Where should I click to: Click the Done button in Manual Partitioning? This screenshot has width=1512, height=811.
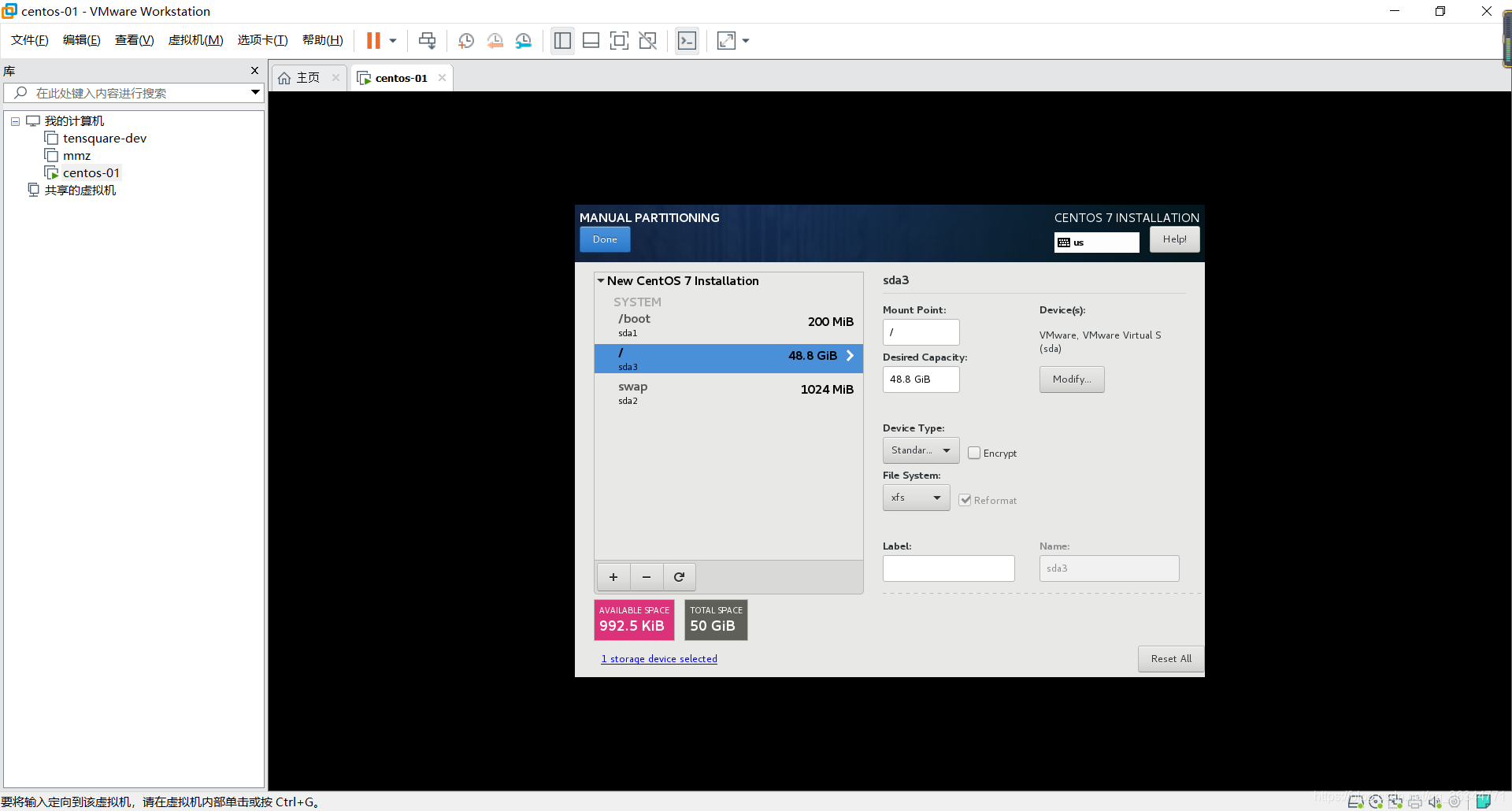(x=605, y=239)
